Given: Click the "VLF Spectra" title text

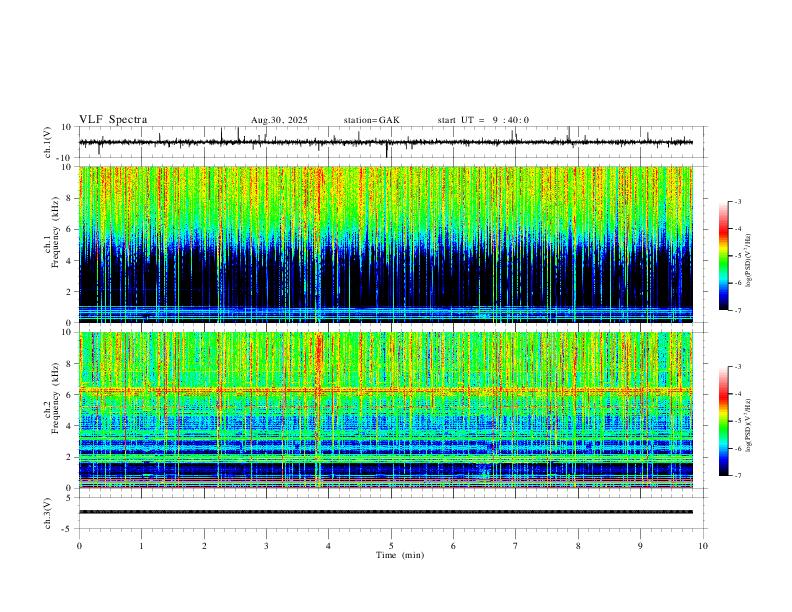Looking at the screenshot, I should coord(113,120).
